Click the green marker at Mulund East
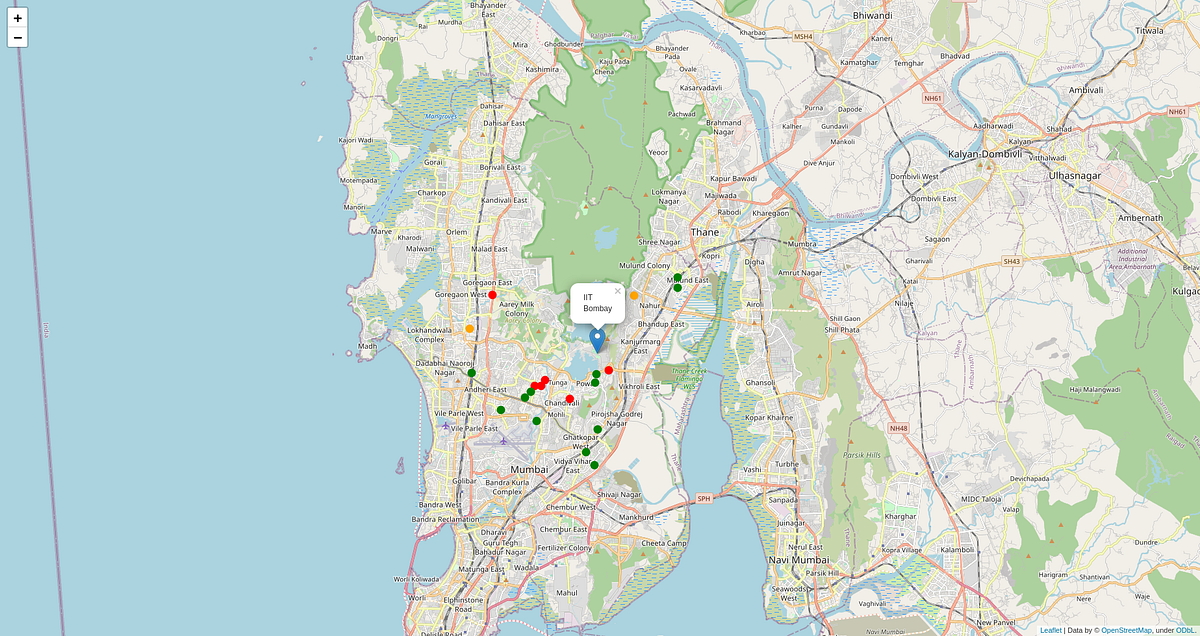This screenshot has width=1200, height=636. click(x=678, y=288)
